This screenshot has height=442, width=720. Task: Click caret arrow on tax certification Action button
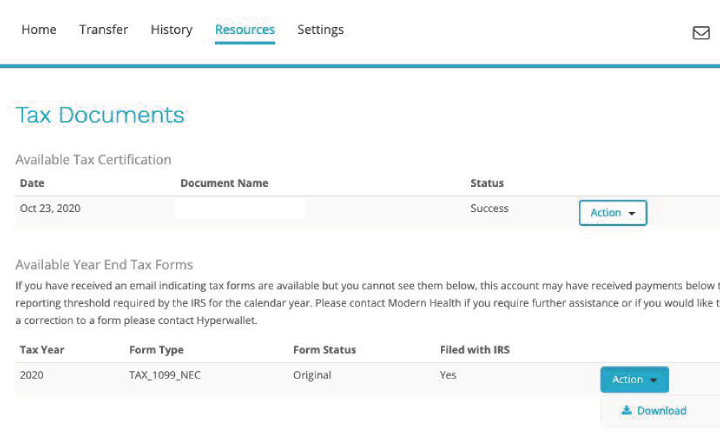[x=632, y=213]
